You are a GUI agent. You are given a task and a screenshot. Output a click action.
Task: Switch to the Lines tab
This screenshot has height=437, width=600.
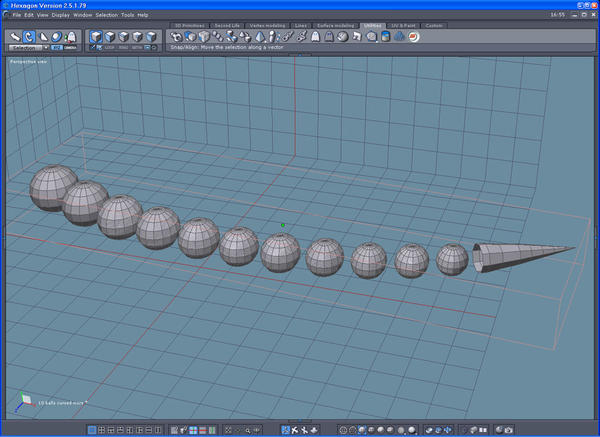click(x=301, y=26)
